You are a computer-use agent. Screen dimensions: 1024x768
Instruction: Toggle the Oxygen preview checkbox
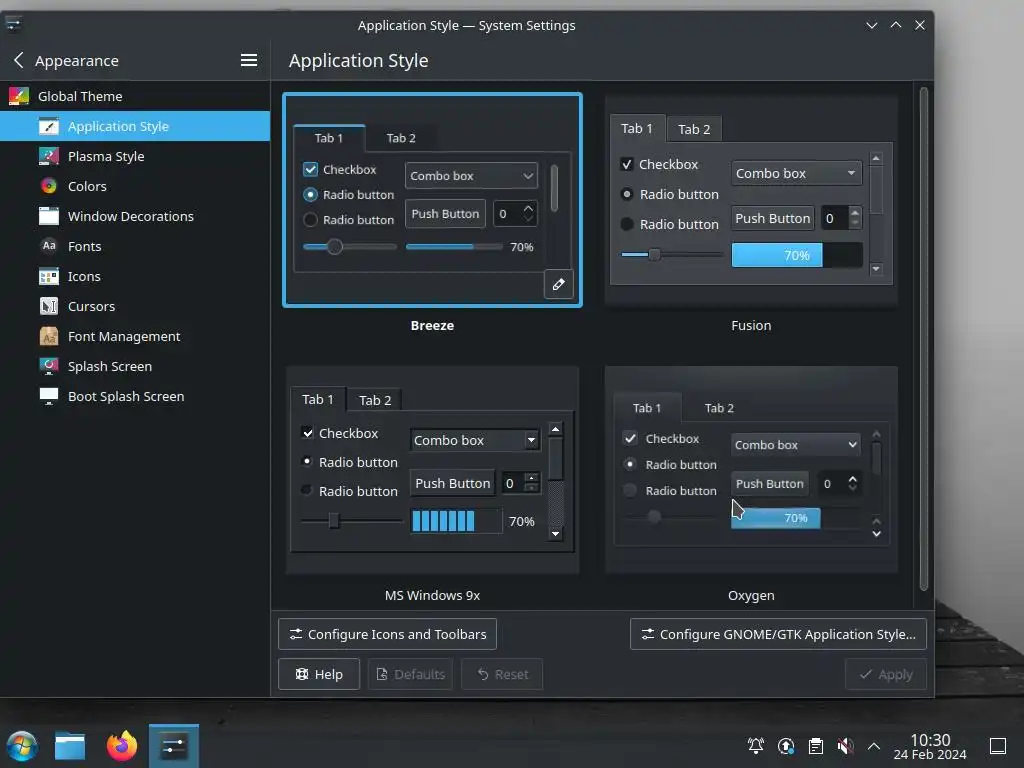point(630,438)
